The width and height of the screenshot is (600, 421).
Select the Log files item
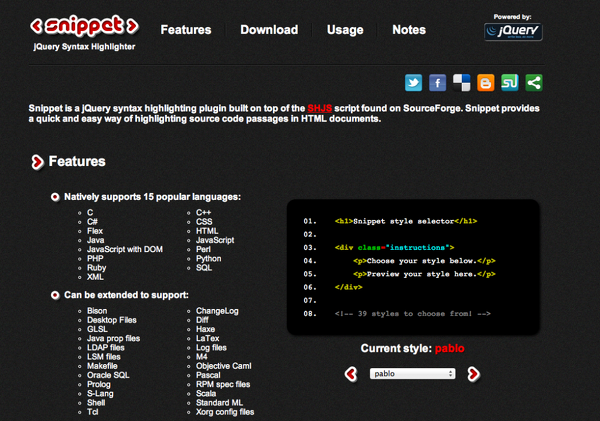(x=211, y=348)
